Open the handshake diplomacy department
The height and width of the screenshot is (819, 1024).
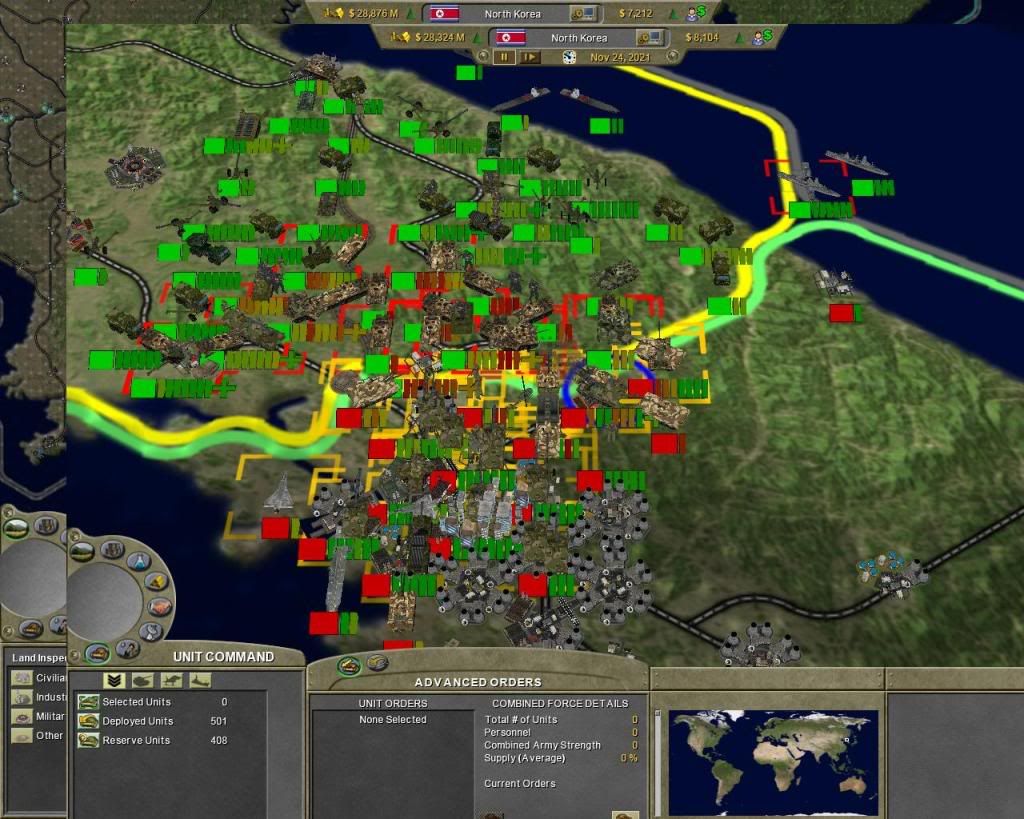click(x=159, y=607)
